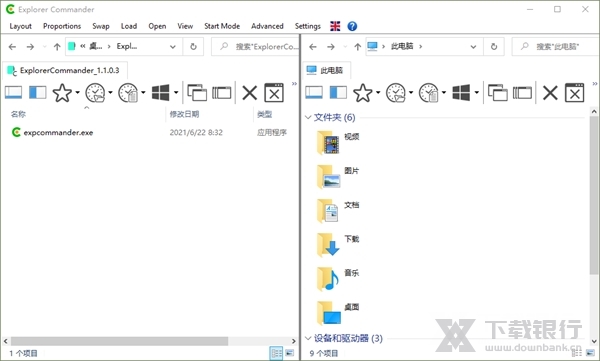600x361 pixels.
Task: Switch left pane to details view
Action: (x=276, y=353)
